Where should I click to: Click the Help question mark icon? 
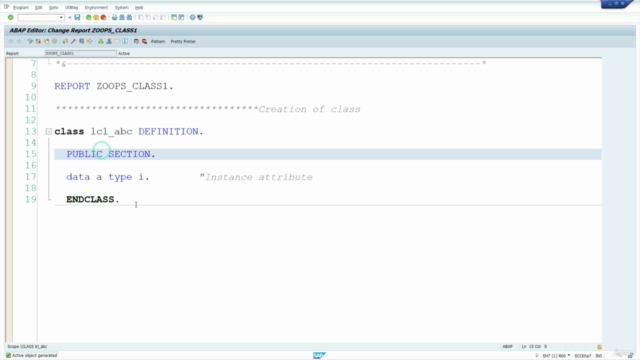(193, 18)
